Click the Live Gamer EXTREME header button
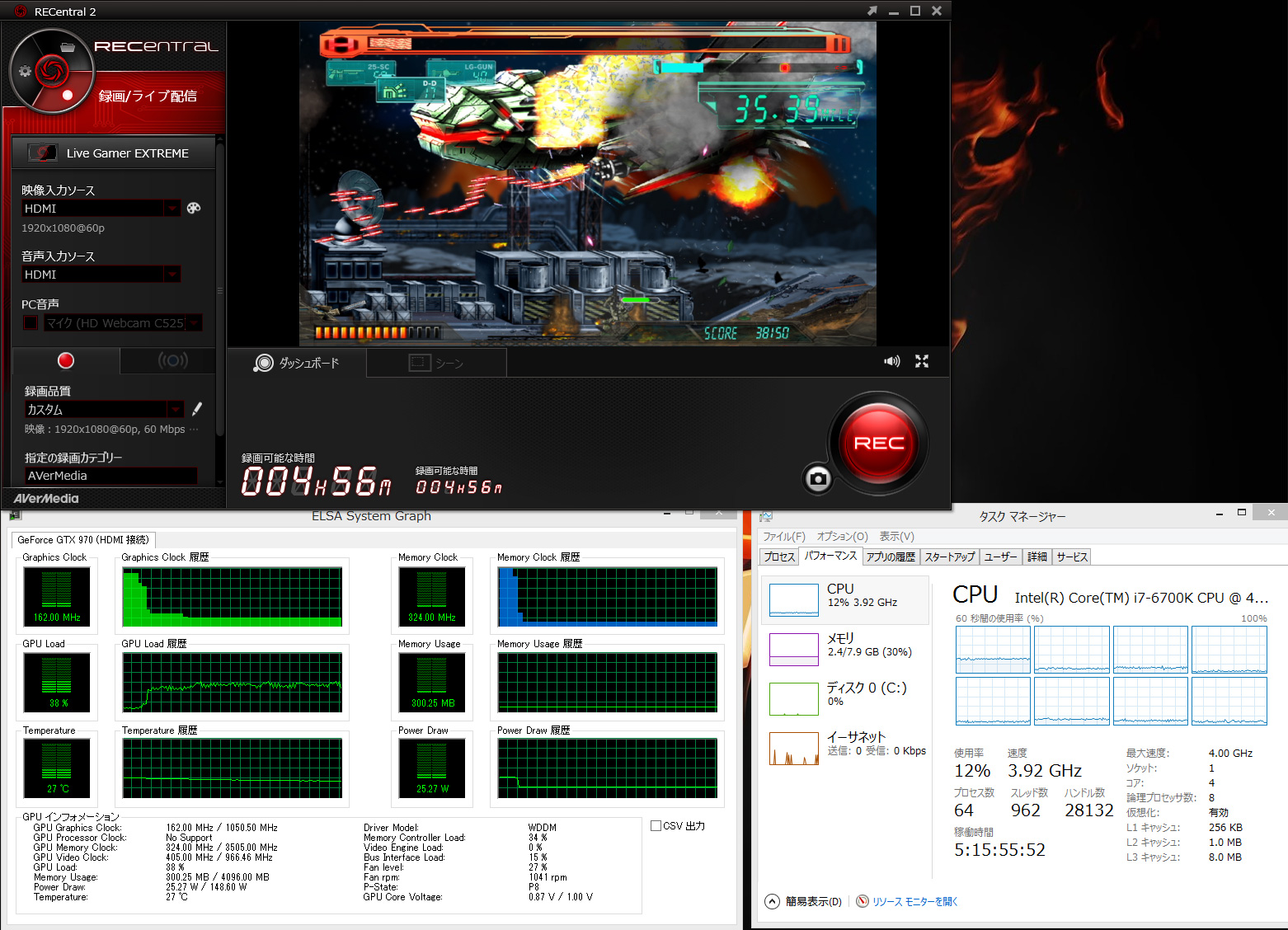This screenshot has height=930, width=1288. [114, 153]
